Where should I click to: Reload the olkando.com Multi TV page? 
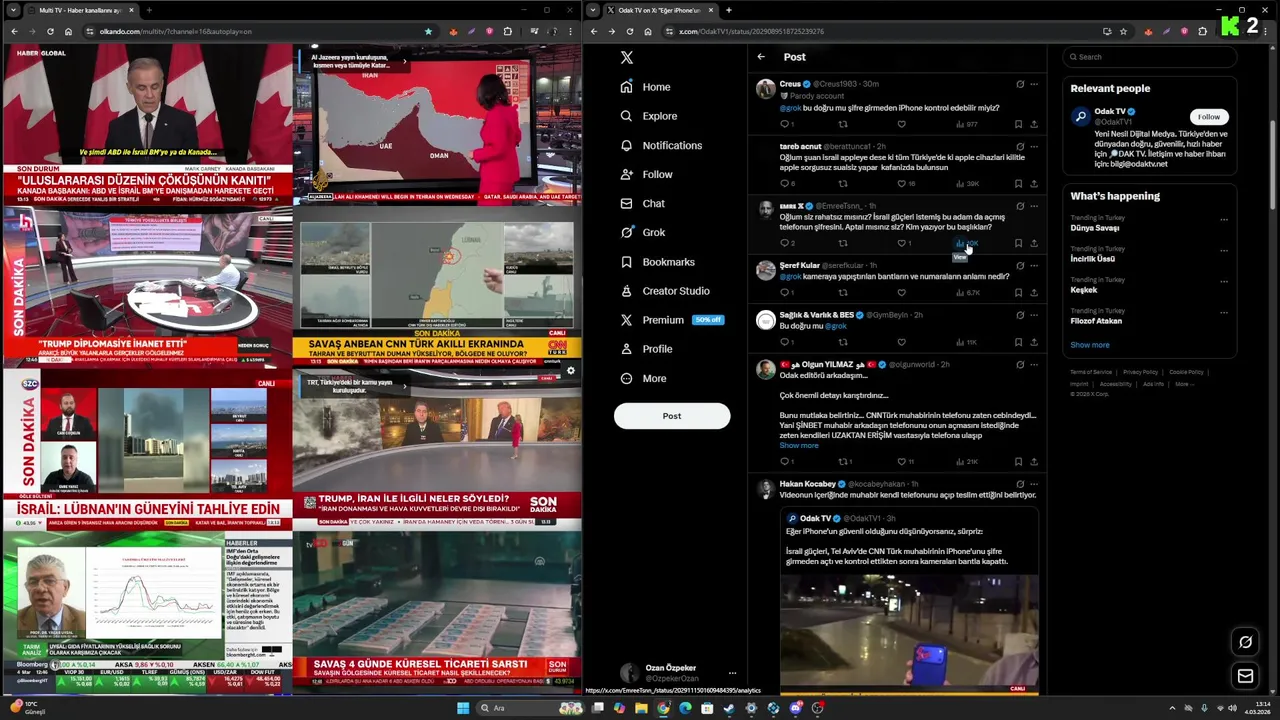(50, 31)
